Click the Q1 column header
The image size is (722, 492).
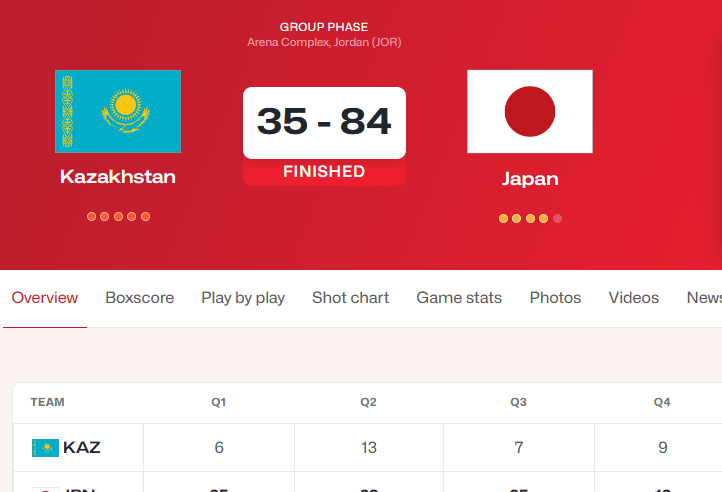219,403
